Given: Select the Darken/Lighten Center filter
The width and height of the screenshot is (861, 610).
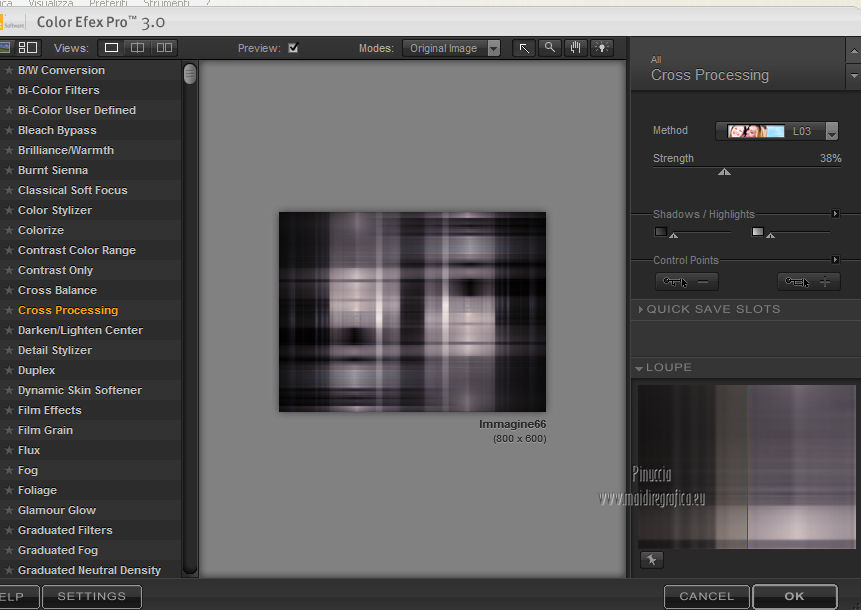Looking at the screenshot, I should coord(80,331).
